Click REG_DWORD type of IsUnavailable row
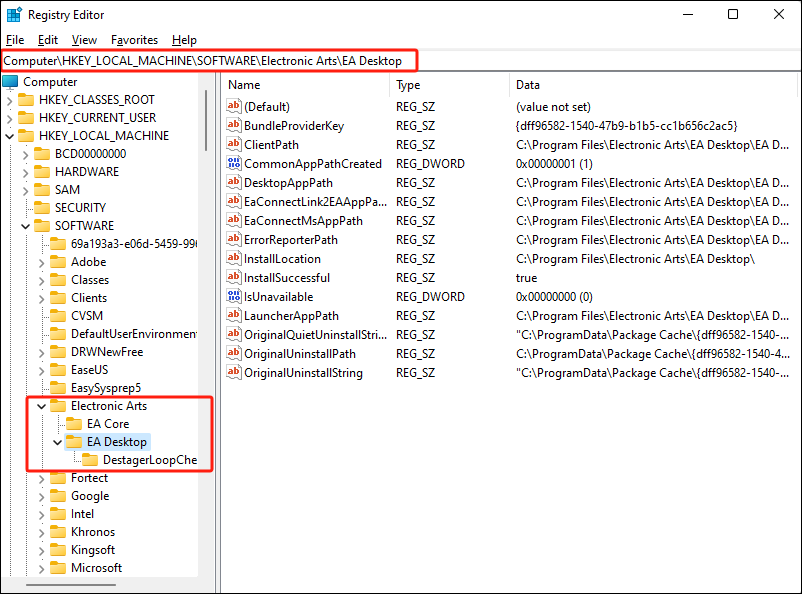 pyautogui.click(x=430, y=297)
